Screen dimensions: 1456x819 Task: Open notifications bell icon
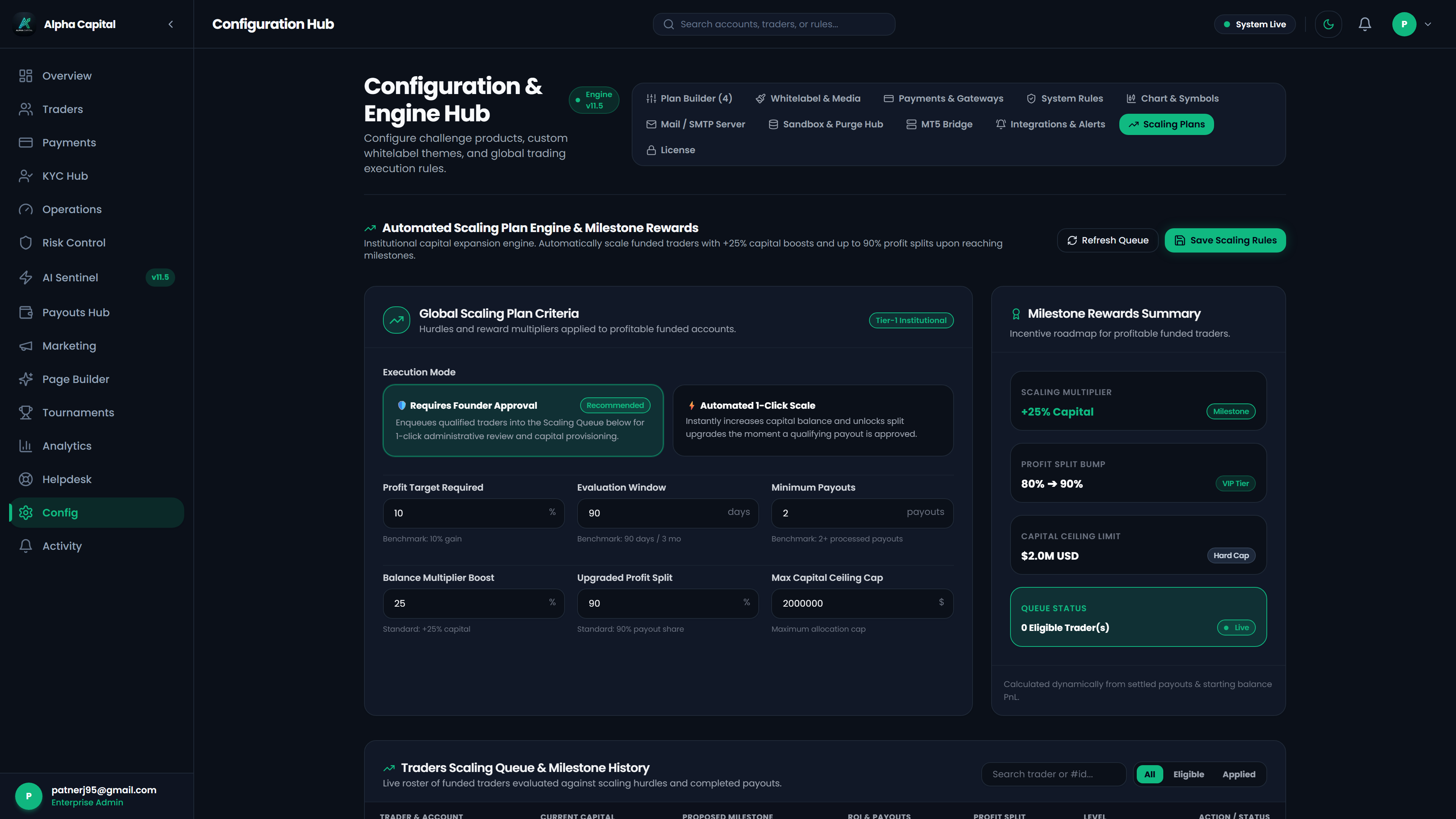[1365, 24]
